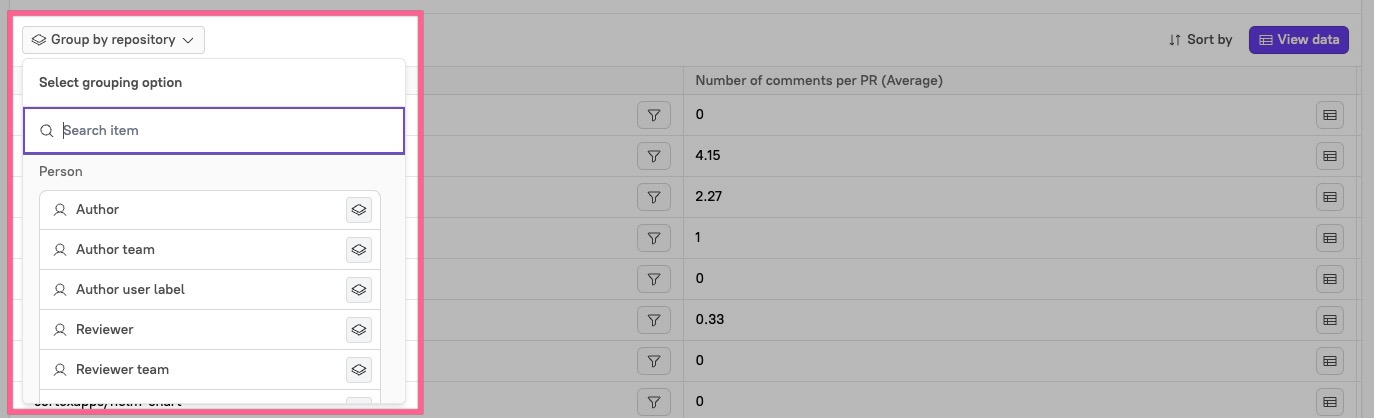This screenshot has height=418, width=1374.
Task: Select the Author grouping option
Action: tap(97, 210)
